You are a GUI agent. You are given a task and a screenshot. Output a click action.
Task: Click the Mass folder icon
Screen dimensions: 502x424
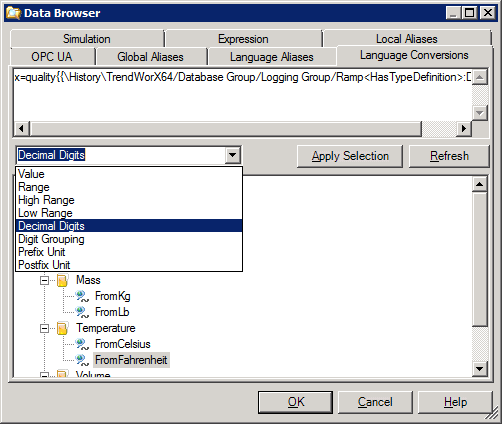[x=62, y=280]
